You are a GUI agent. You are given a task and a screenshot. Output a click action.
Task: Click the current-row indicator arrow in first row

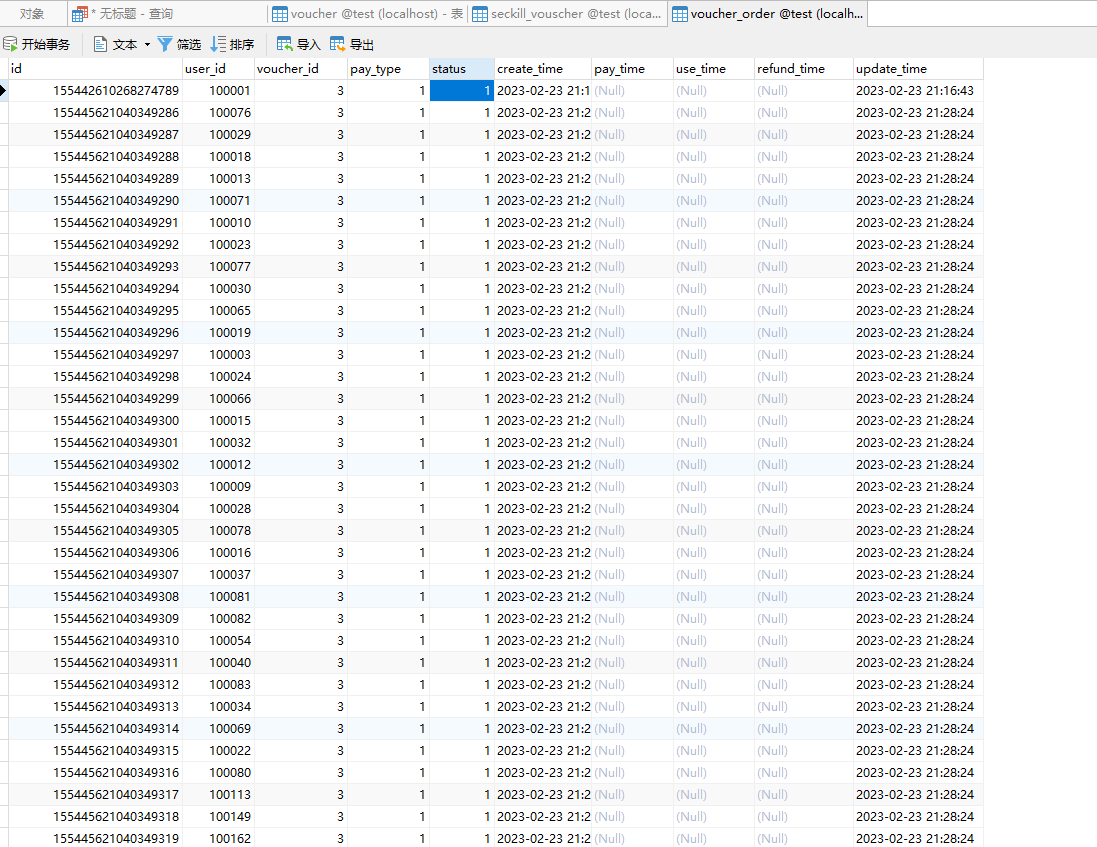[4, 91]
